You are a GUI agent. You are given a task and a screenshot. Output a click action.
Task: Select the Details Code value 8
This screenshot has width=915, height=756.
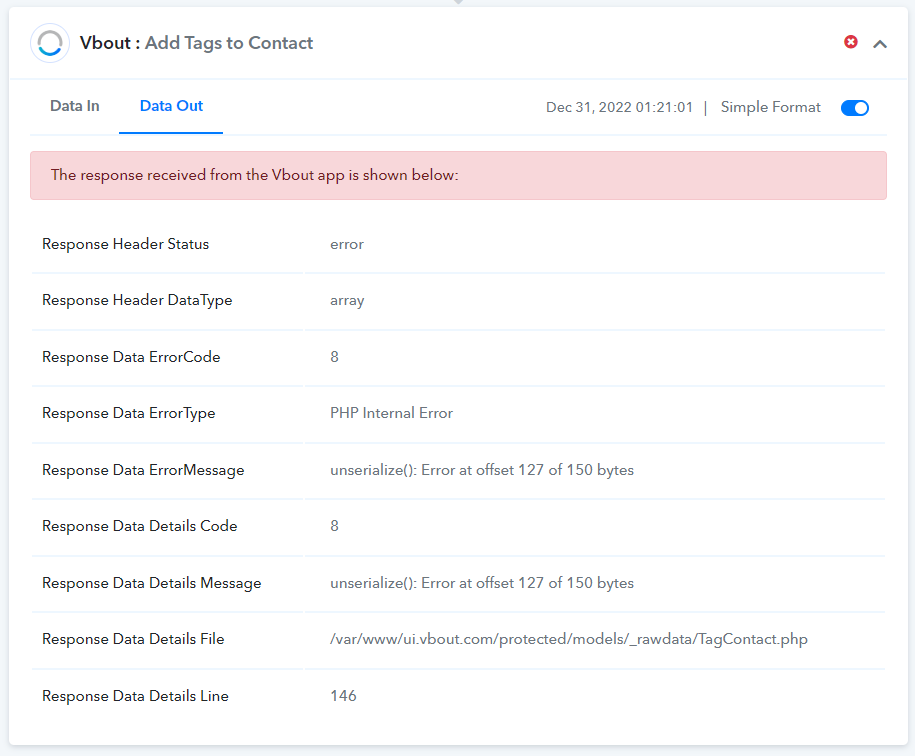334,526
